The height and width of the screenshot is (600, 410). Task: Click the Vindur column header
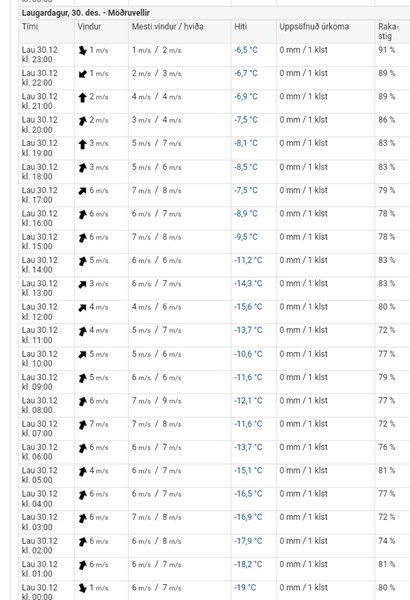point(89,27)
